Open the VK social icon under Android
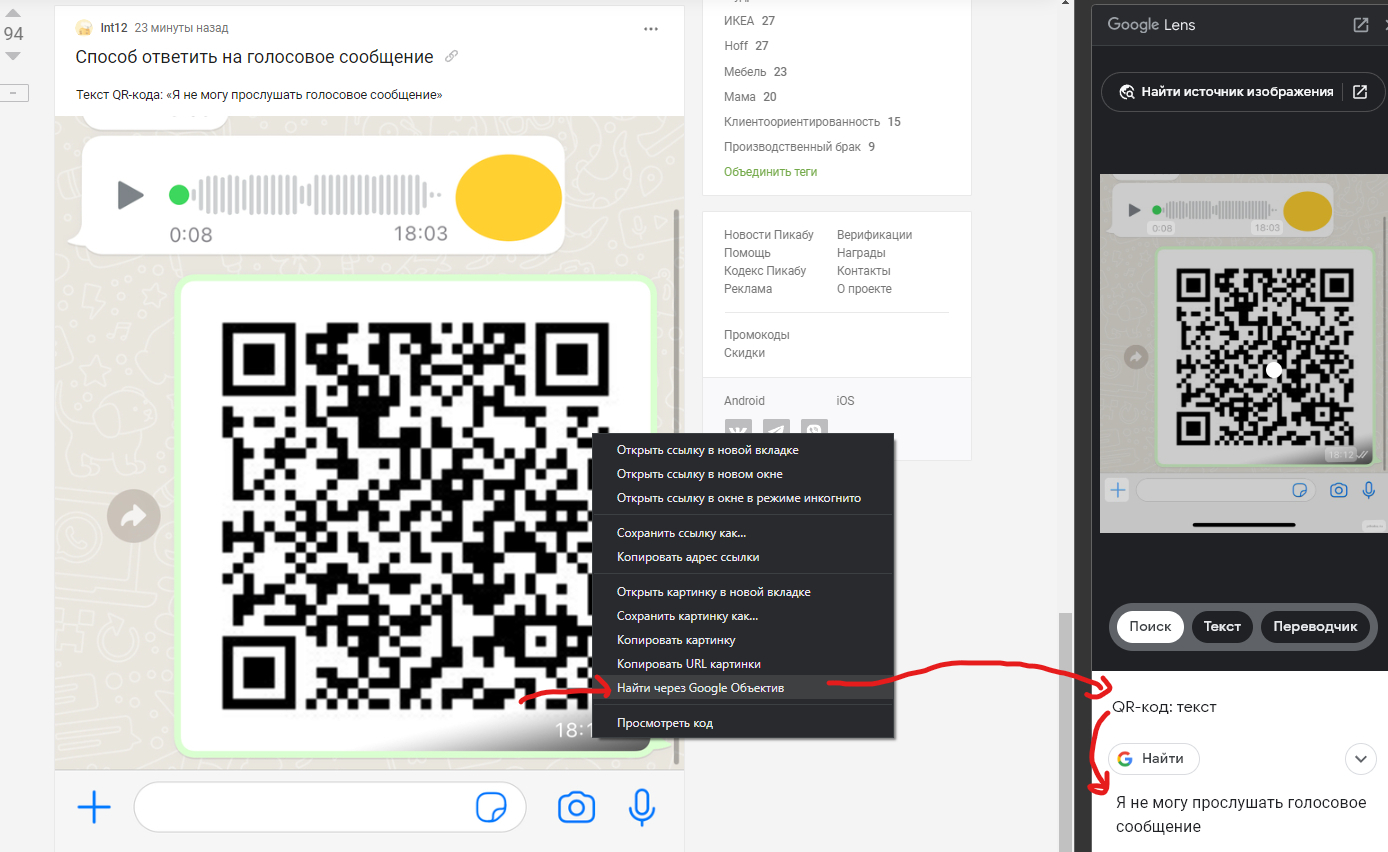 738,428
